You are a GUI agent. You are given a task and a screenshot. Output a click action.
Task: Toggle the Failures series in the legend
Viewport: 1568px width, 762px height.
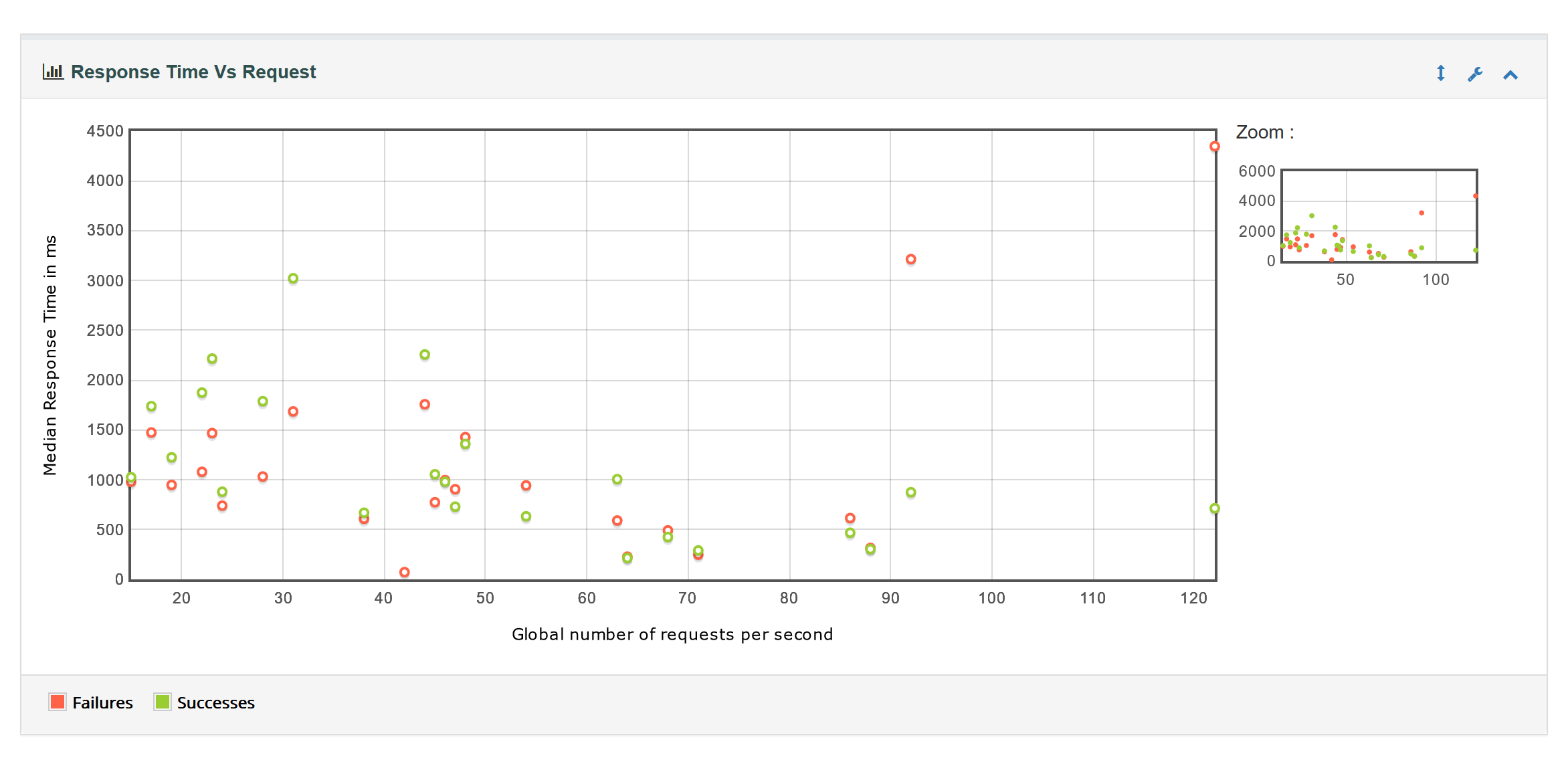pyautogui.click(x=102, y=702)
